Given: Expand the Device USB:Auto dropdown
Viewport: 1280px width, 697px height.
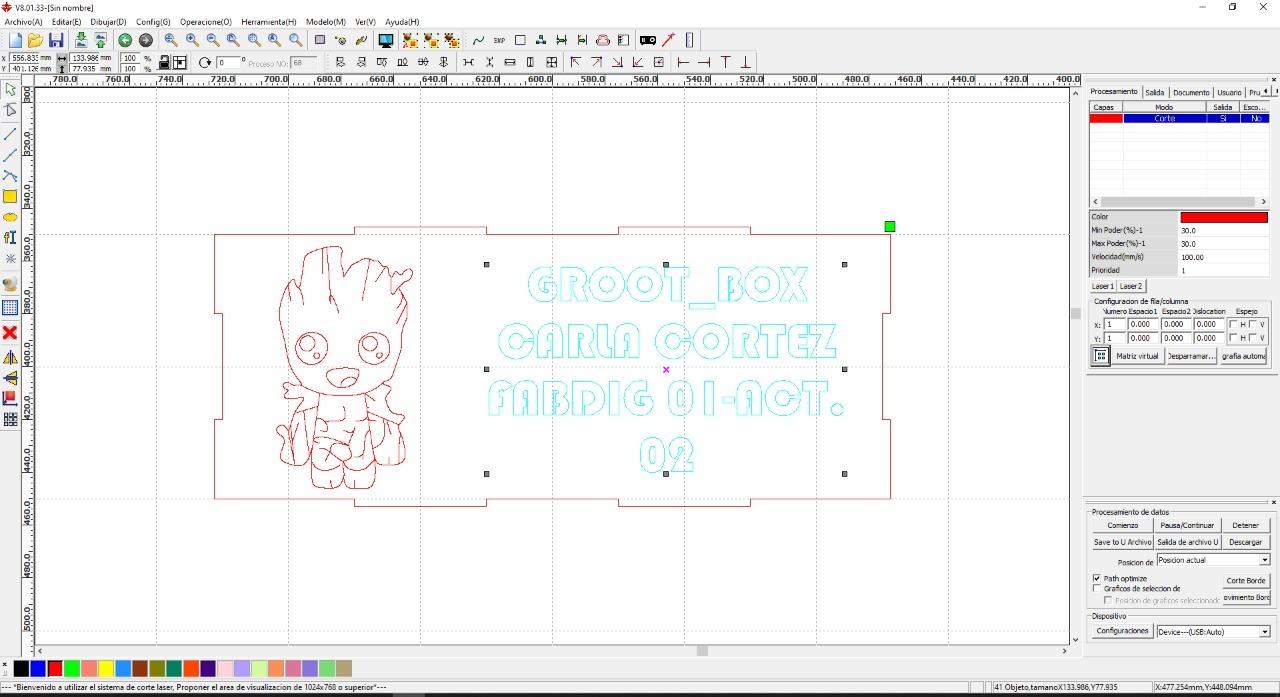Looking at the screenshot, I should point(1264,631).
